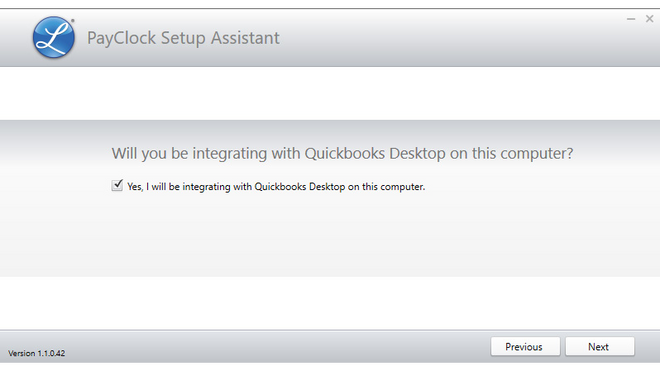Minimize the PayClock Setup Assistant window
The width and height of the screenshot is (660, 371).
[631, 19]
